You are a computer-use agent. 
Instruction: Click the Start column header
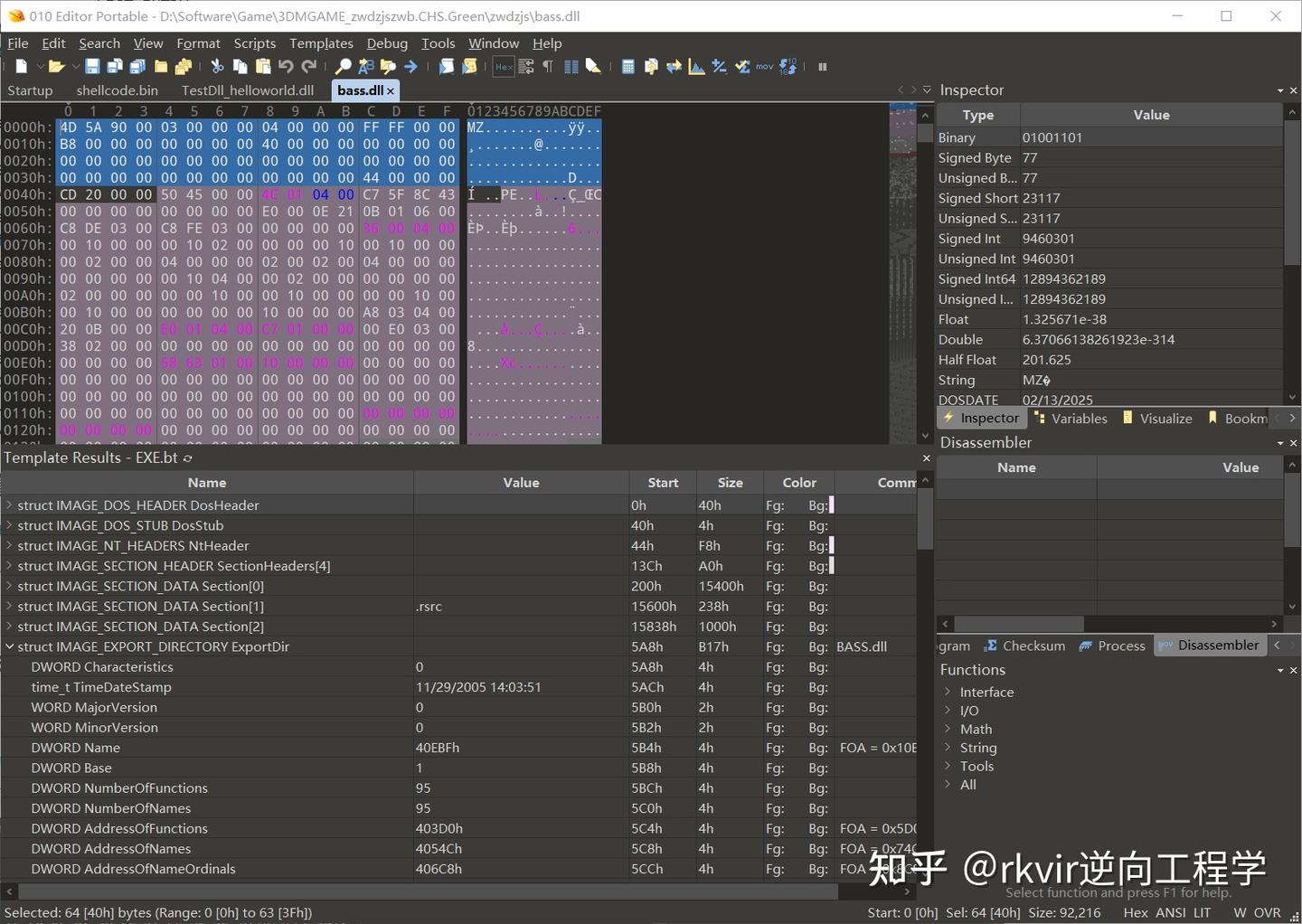[x=662, y=483]
